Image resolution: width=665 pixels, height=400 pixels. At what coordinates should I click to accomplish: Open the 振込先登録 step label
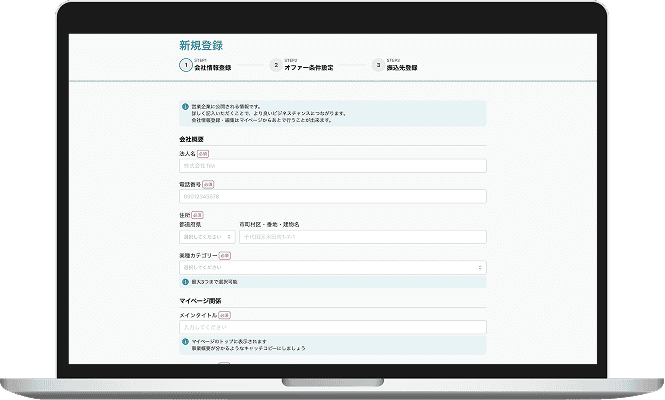coord(402,68)
